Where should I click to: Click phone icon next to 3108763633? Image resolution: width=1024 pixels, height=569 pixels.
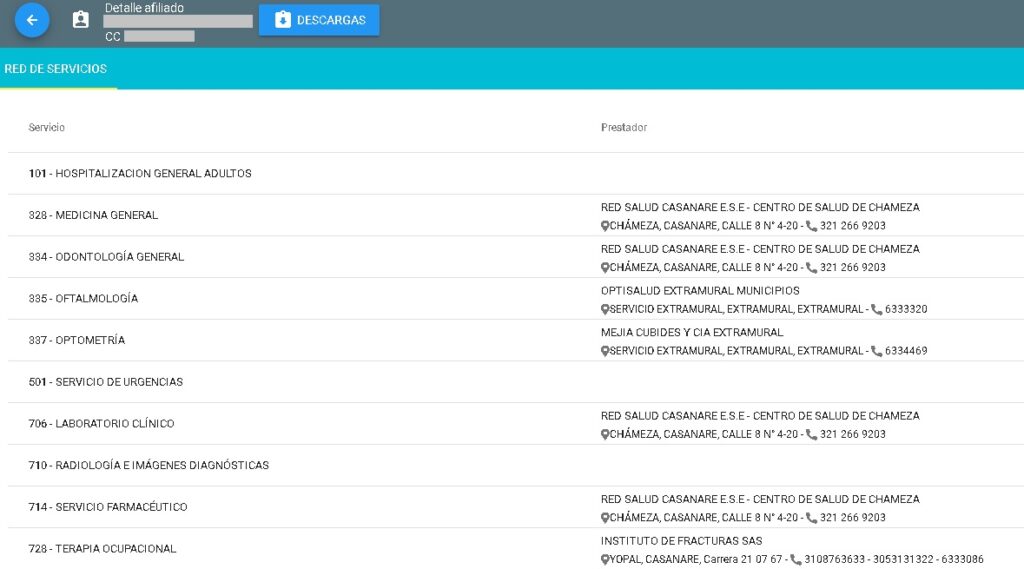click(x=795, y=560)
